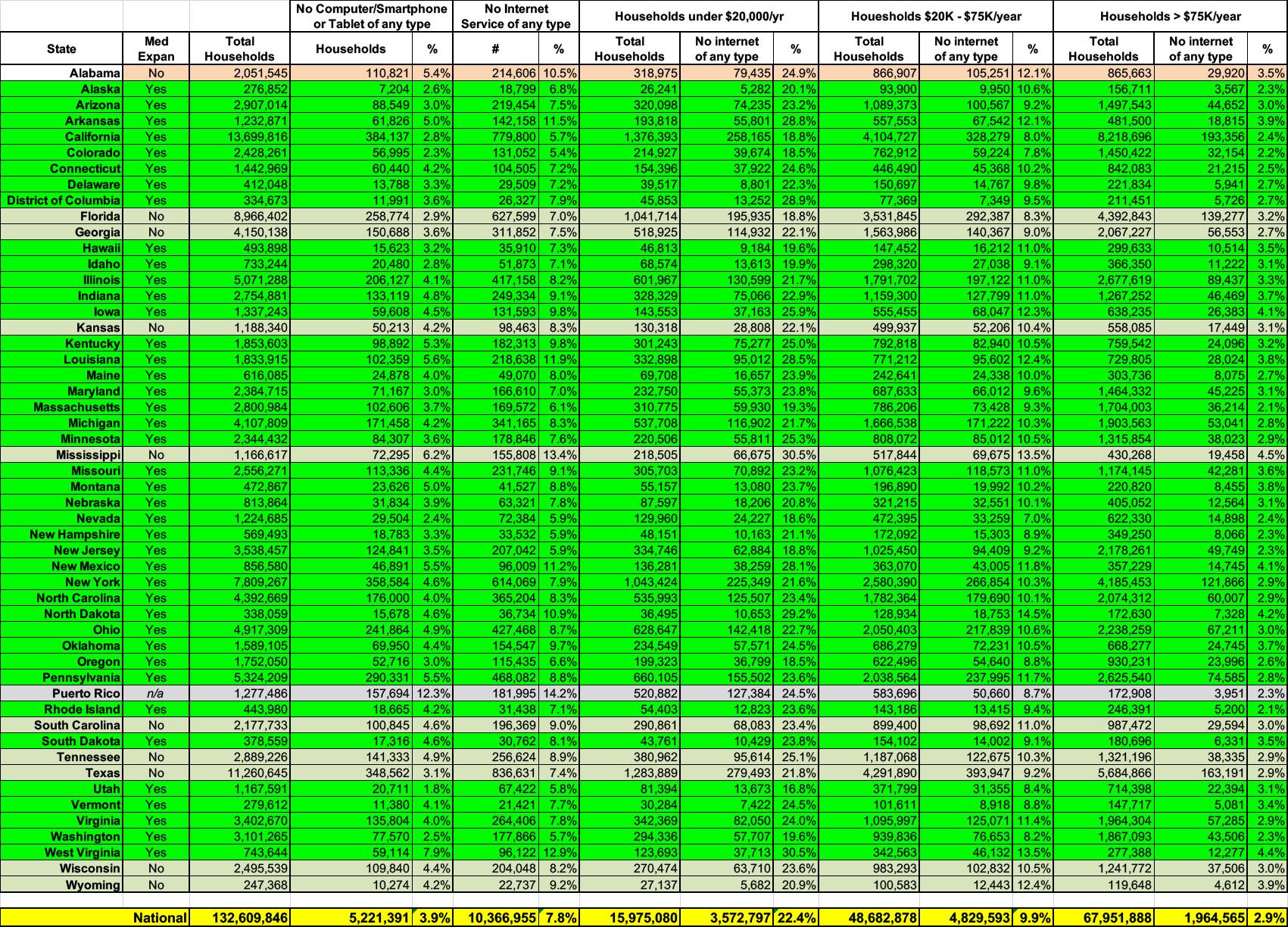
Task: Select the Households > $75K/year group header
Action: (1170, 16)
